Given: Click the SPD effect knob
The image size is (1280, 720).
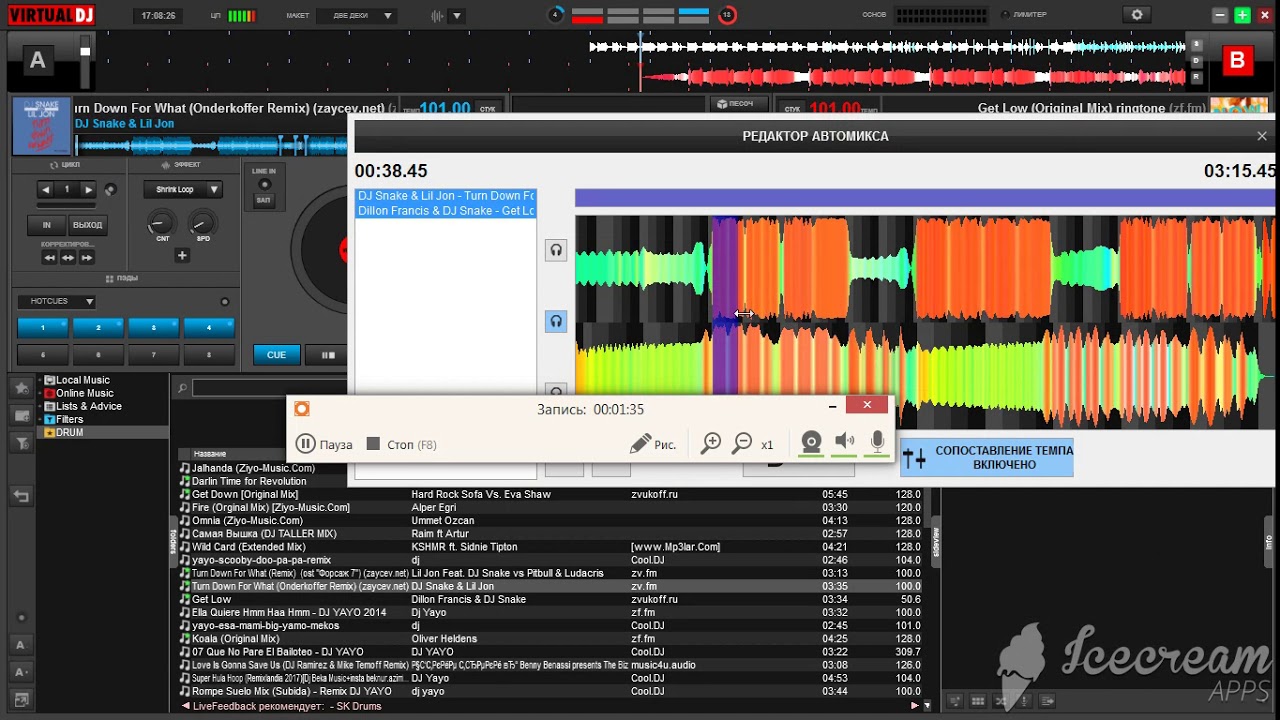Looking at the screenshot, I should pyautogui.click(x=202, y=222).
